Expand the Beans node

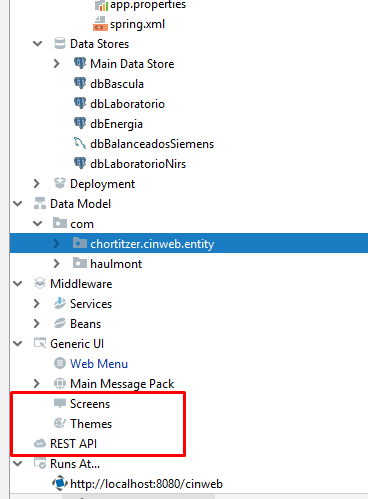coord(37,323)
